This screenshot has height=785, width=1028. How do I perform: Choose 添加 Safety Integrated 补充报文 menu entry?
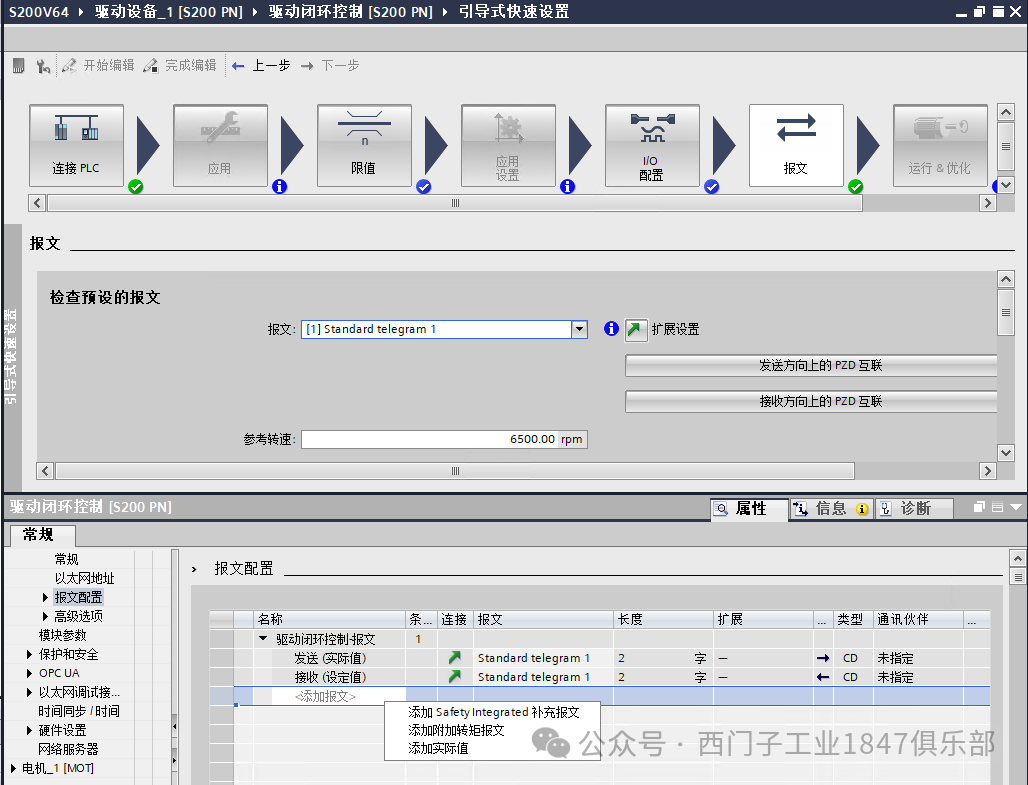[493, 712]
